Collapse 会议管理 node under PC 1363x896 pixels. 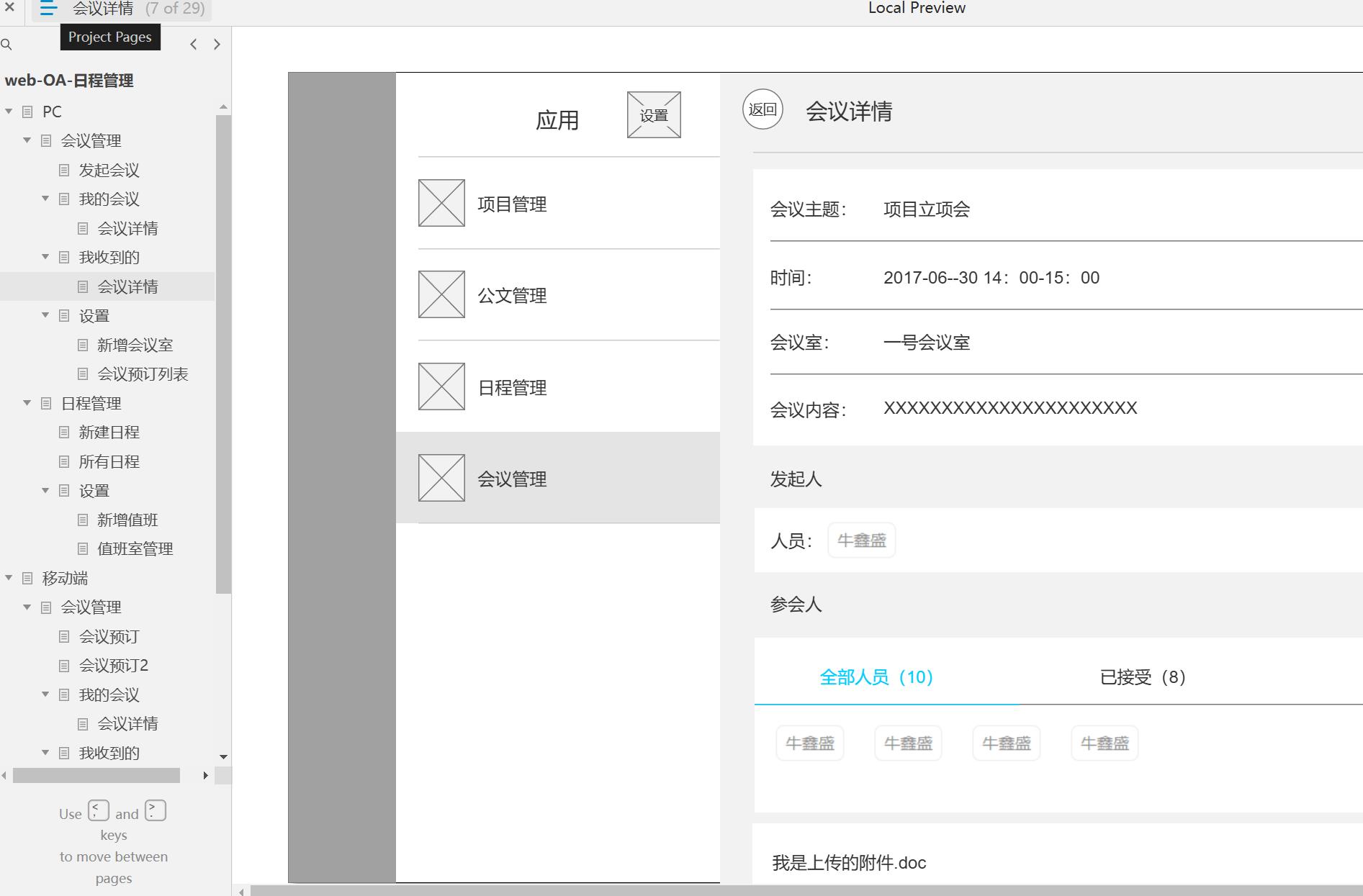(x=27, y=140)
